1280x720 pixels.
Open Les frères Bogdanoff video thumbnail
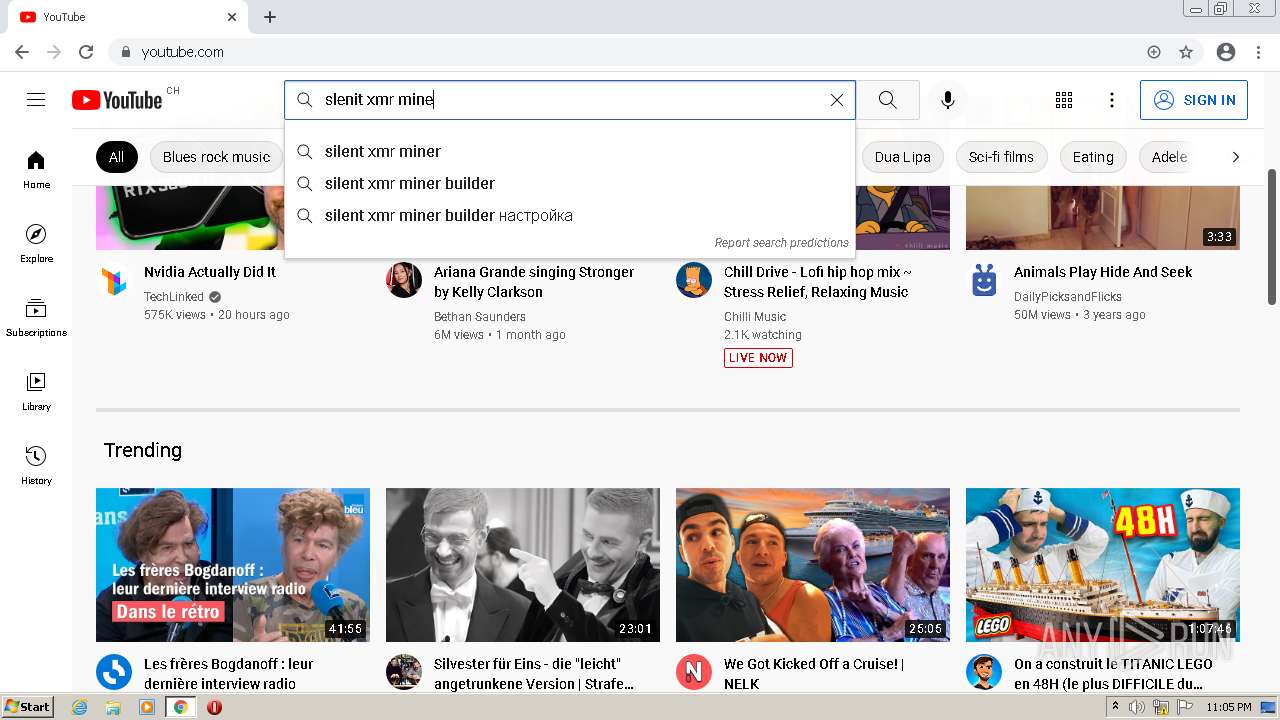point(233,565)
